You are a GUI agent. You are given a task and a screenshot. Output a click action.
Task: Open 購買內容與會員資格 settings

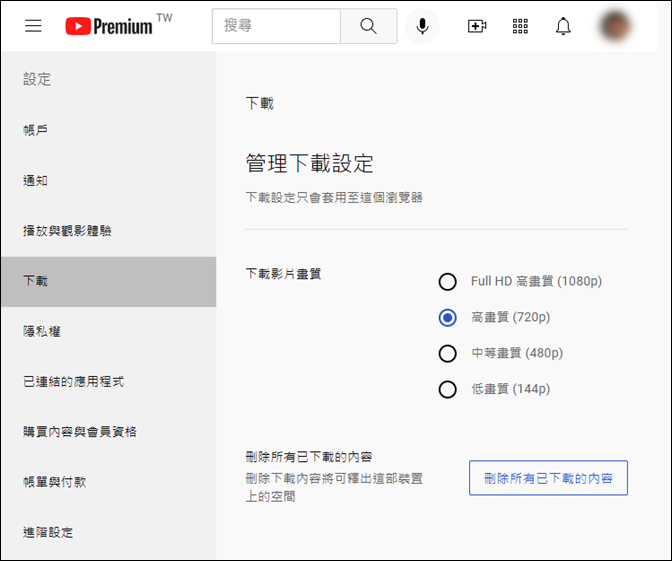(109, 432)
